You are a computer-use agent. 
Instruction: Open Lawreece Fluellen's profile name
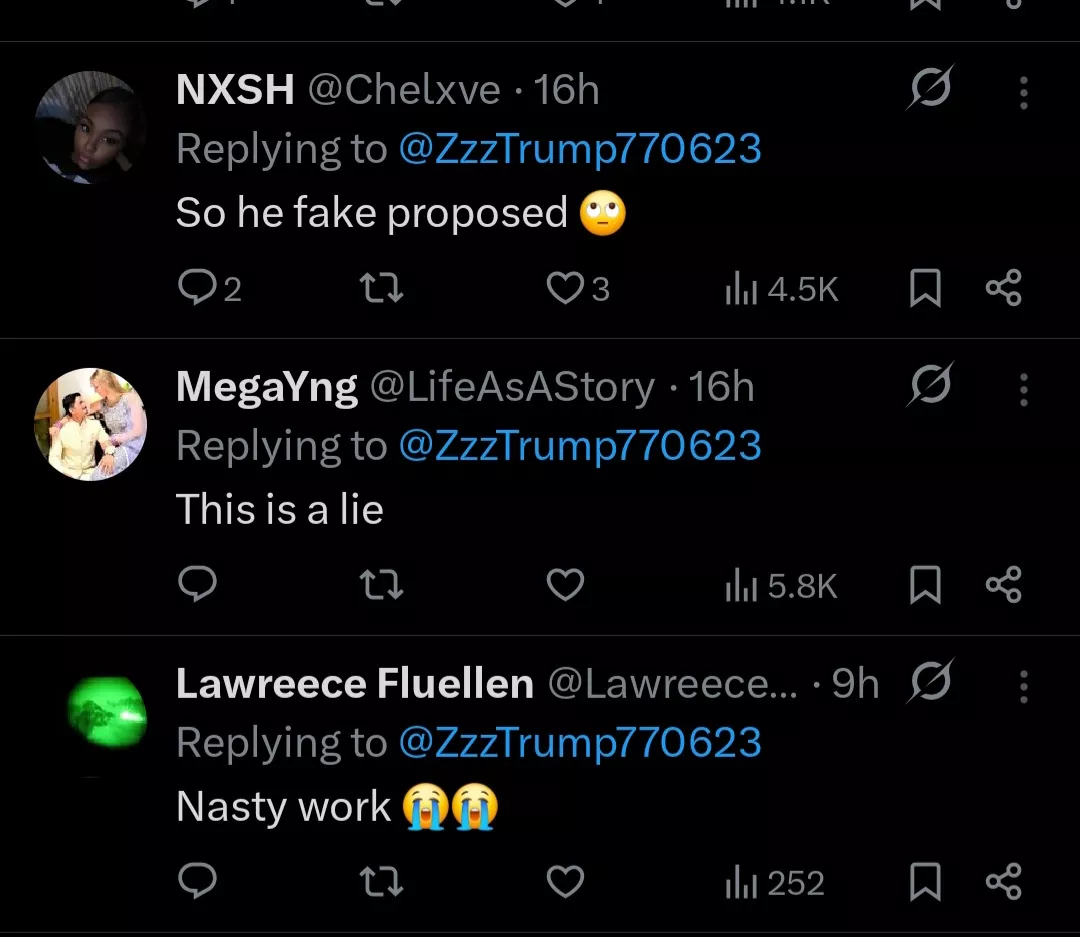pyautogui.click(x=354, y=684)
